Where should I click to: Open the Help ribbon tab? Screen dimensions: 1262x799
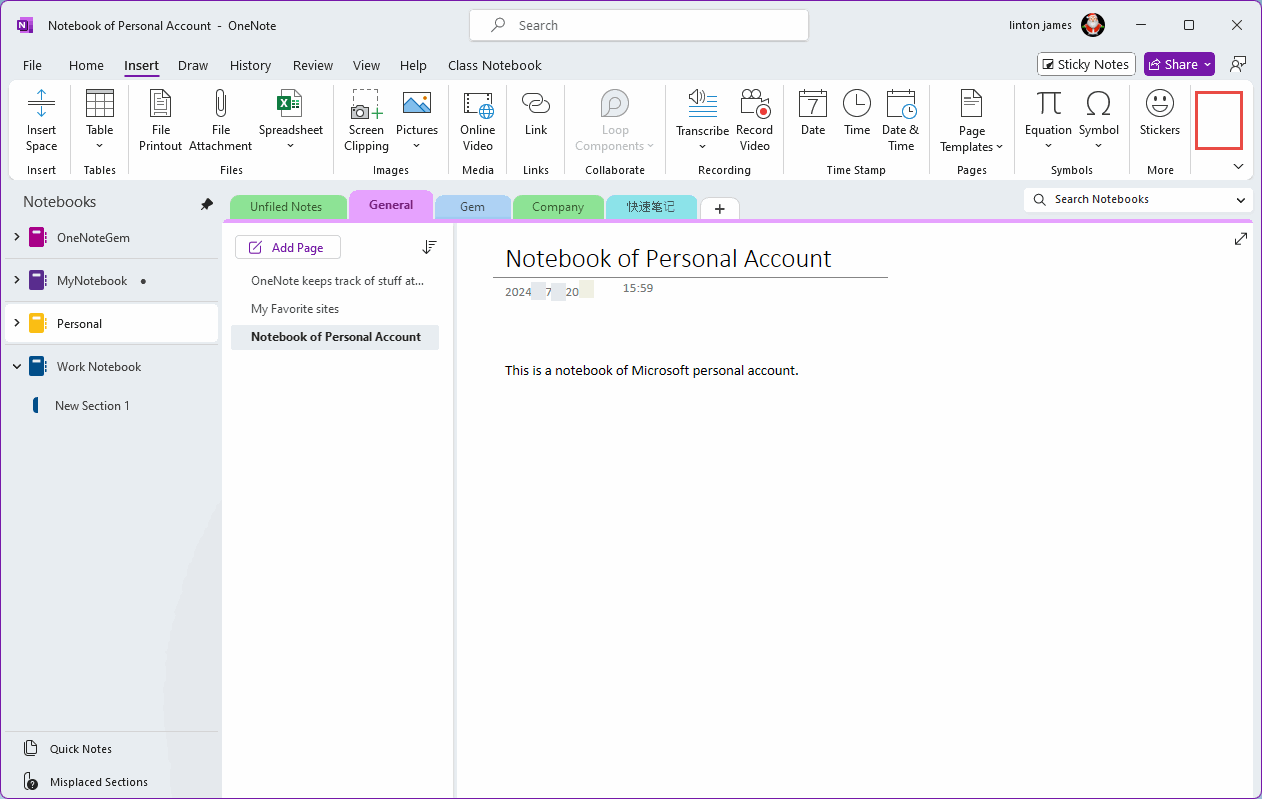[413, 65]
